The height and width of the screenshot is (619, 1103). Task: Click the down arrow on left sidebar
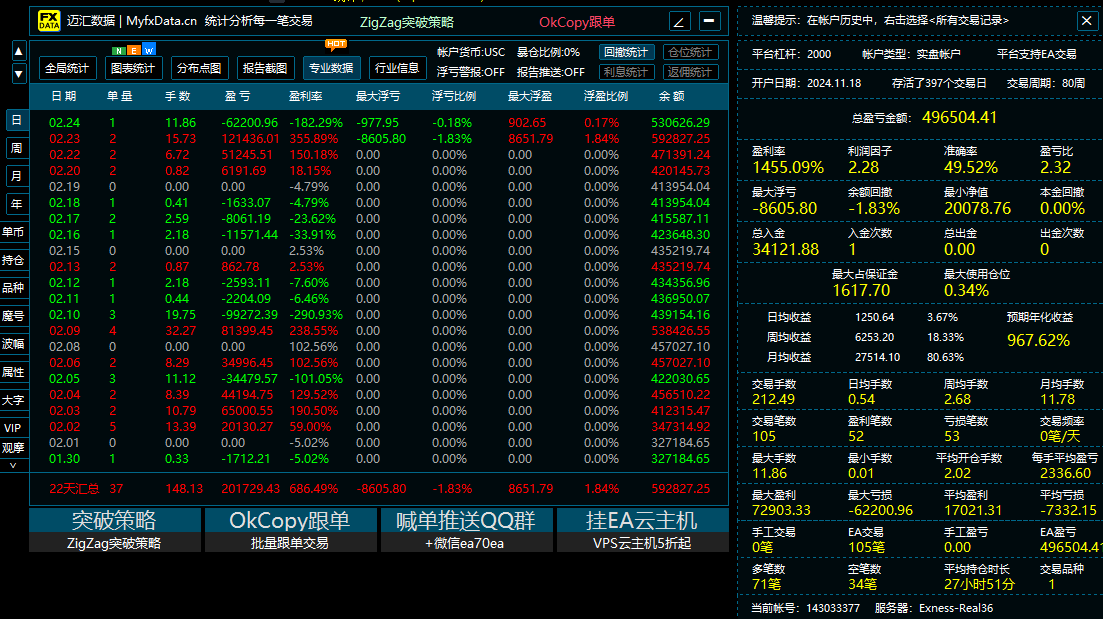[x=19, y=73]
